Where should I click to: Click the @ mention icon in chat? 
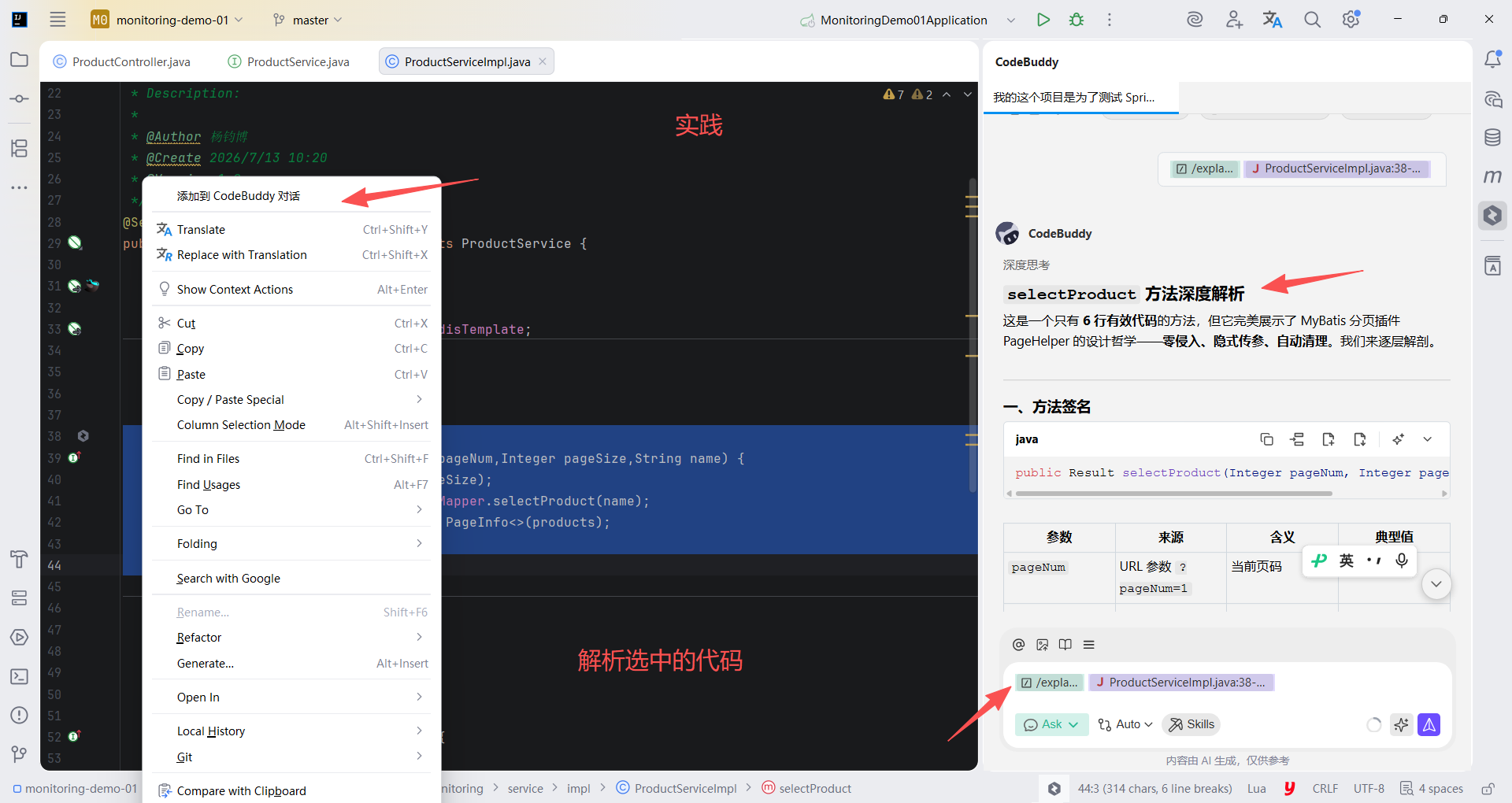coord(1018,645)
